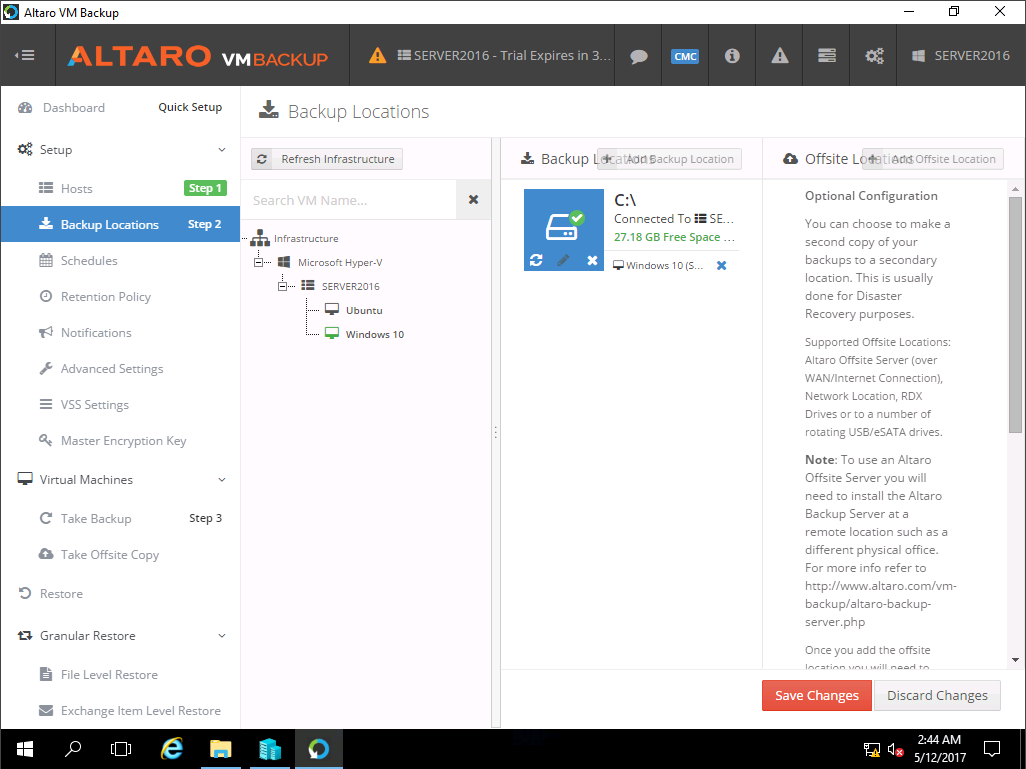Open File Explorer from taskbar

click(221, 749)
